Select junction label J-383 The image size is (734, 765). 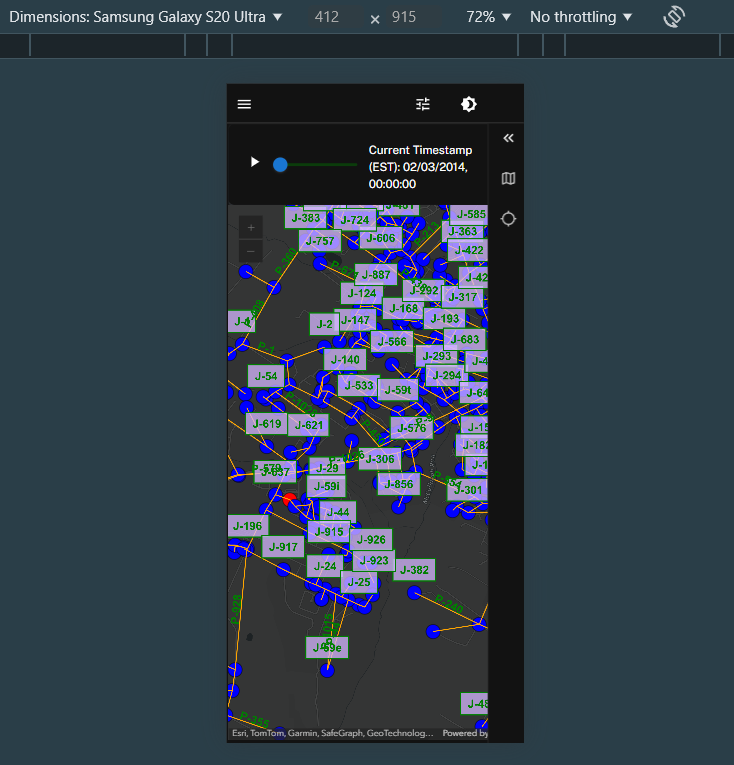tap(306, 218)
